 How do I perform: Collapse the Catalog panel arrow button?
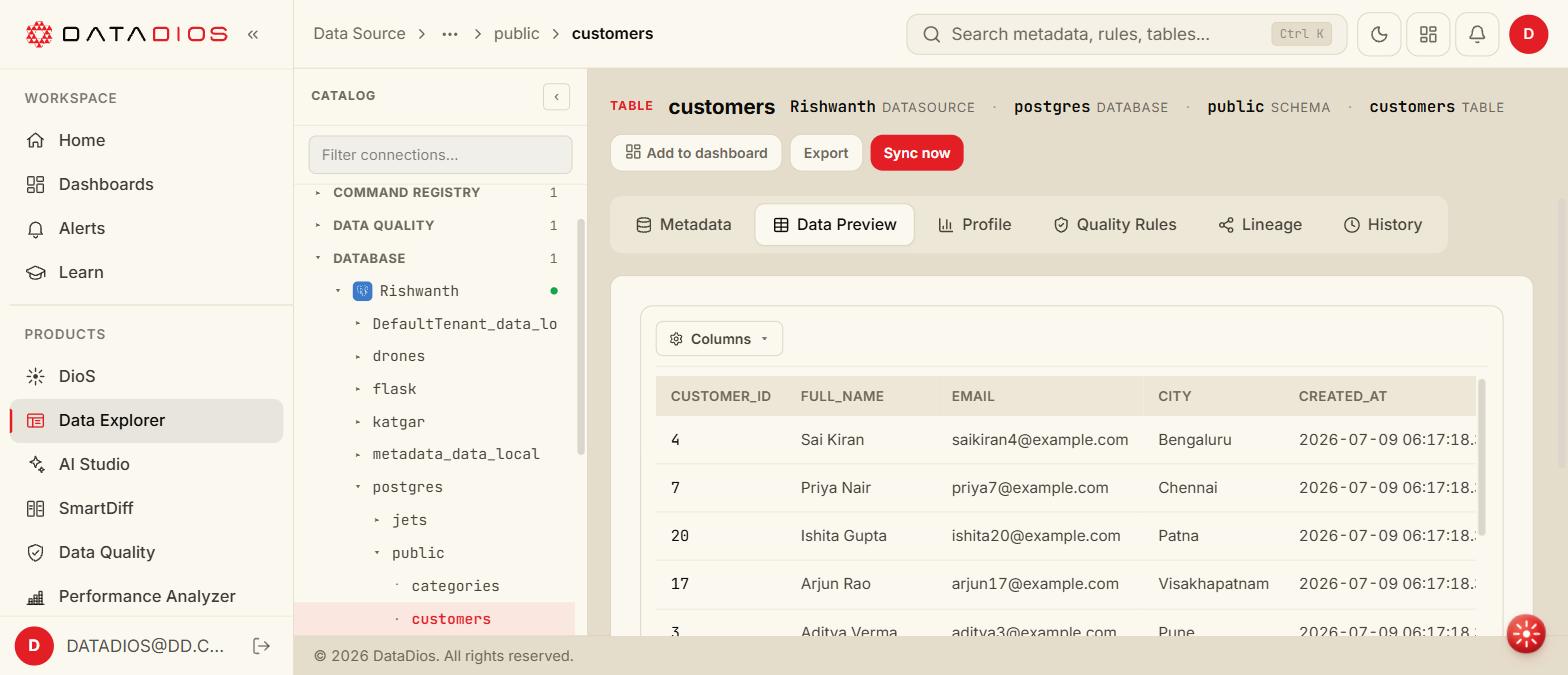pos(556,96)
